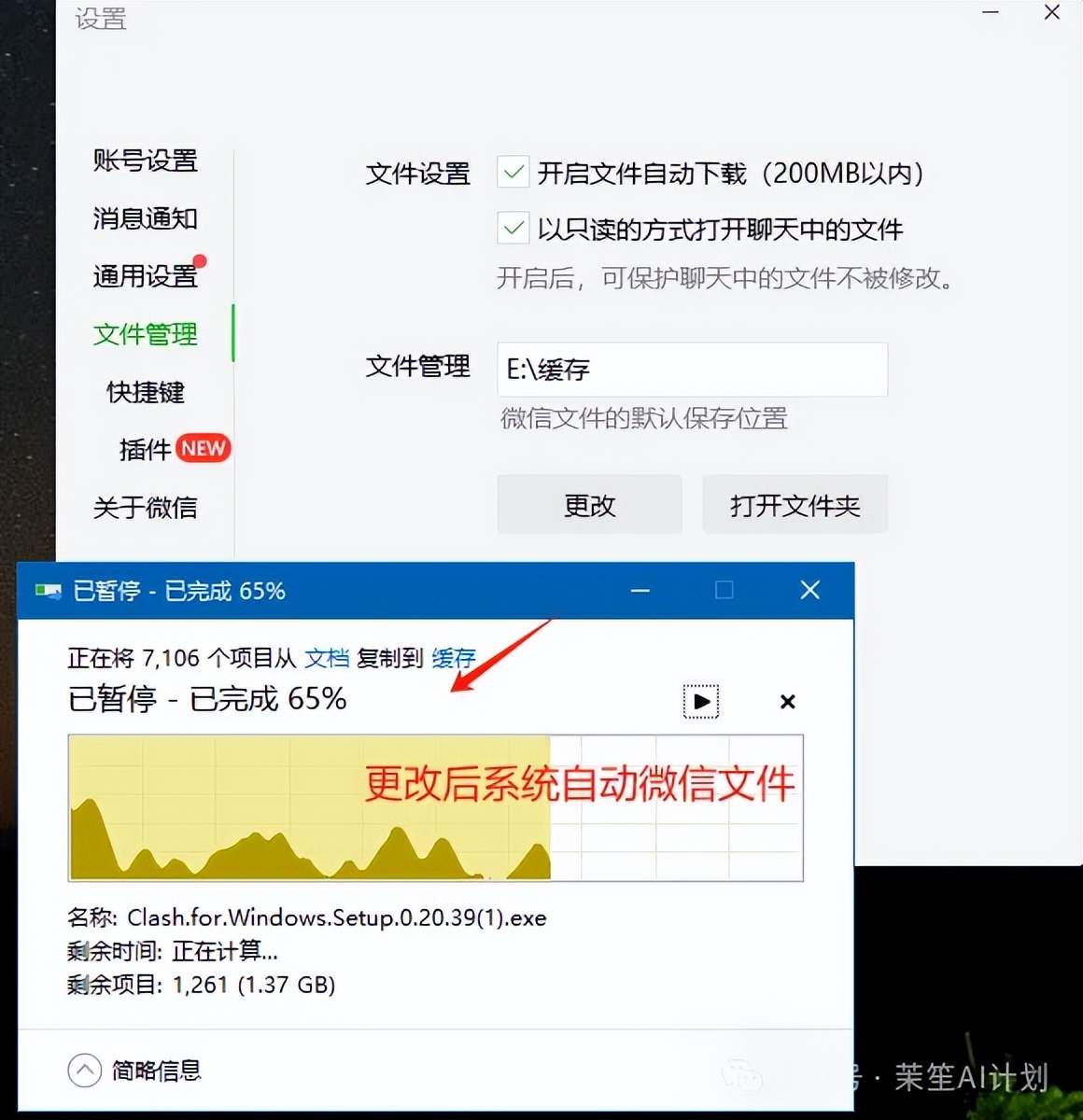This screenshot has height=1120, width=1083.
Task: Click copy dialog title bar icon
Action: pos(48,591)
